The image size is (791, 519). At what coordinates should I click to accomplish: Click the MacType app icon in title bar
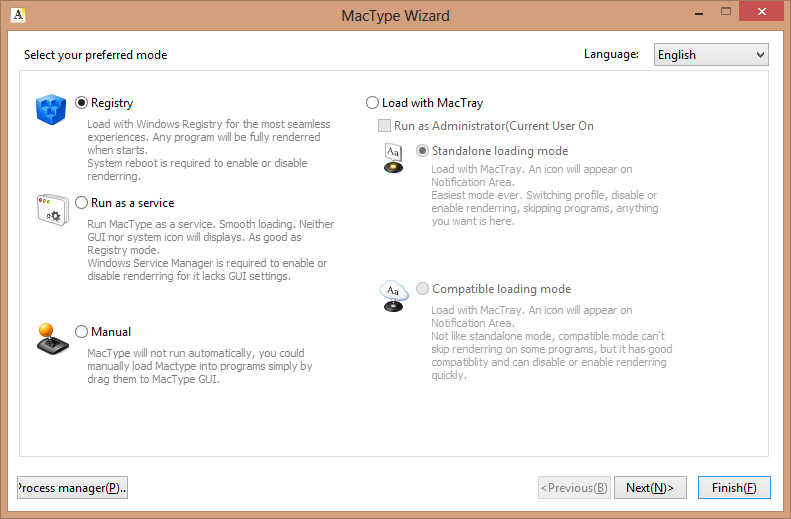(x=18, y=15)
